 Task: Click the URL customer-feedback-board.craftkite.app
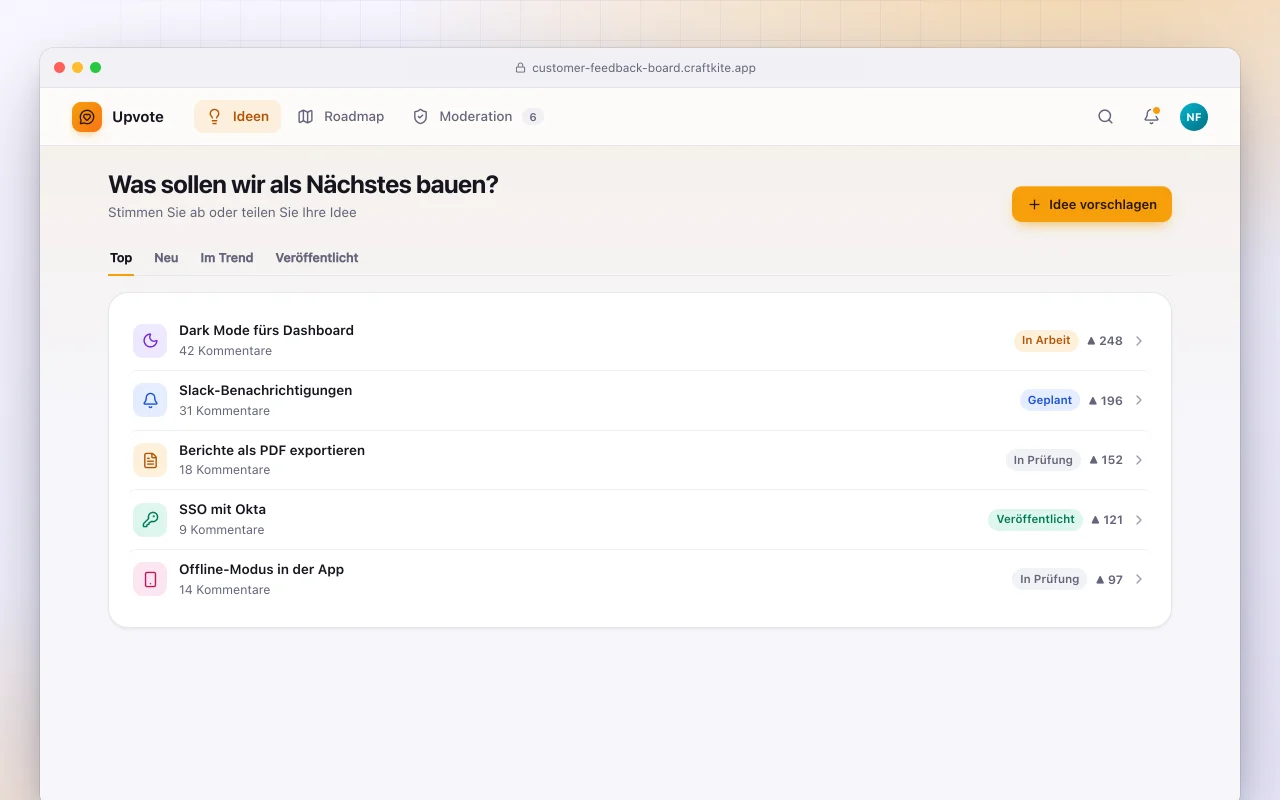click(644, 68)
